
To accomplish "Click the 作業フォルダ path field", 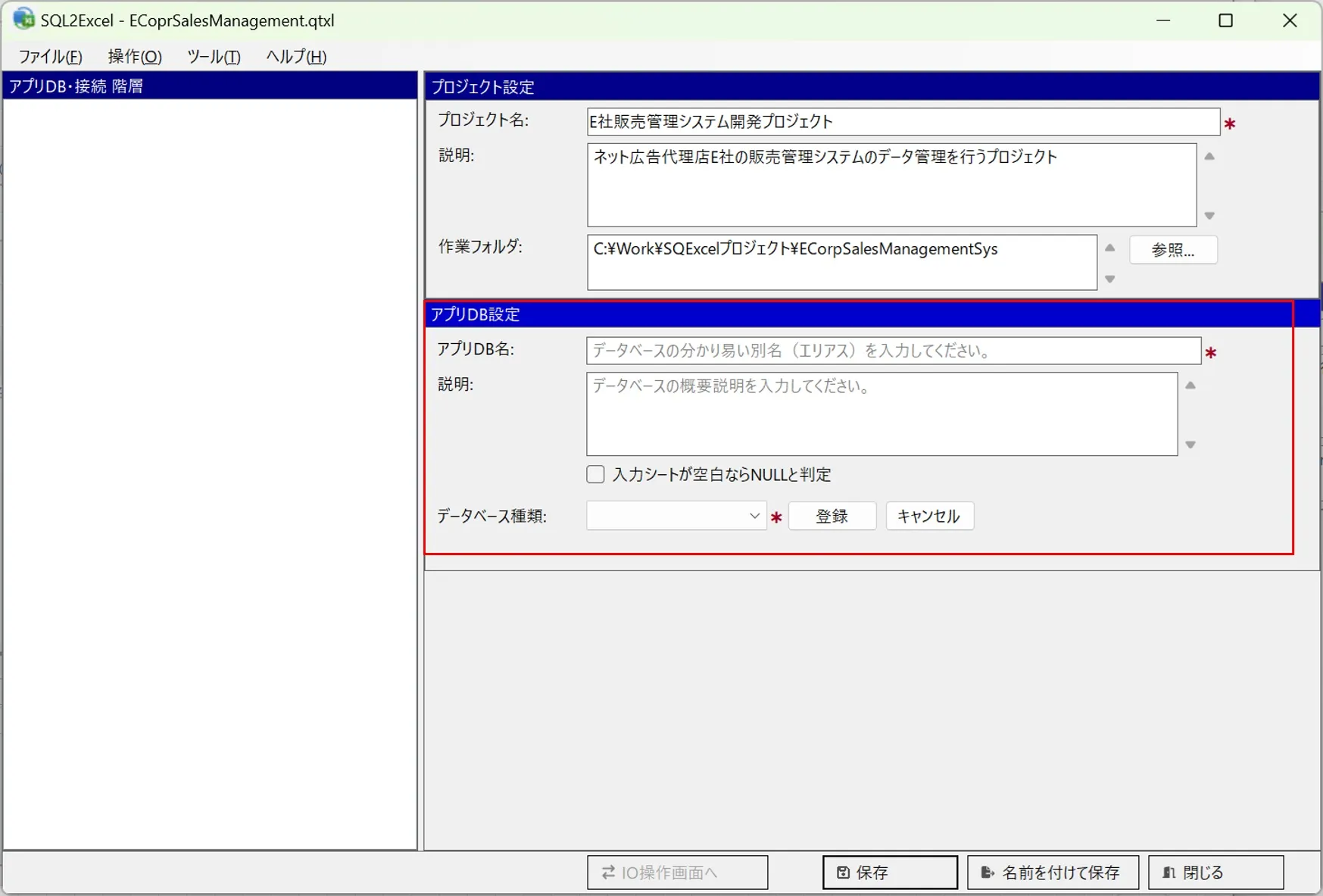I will (x=841, y=262).
